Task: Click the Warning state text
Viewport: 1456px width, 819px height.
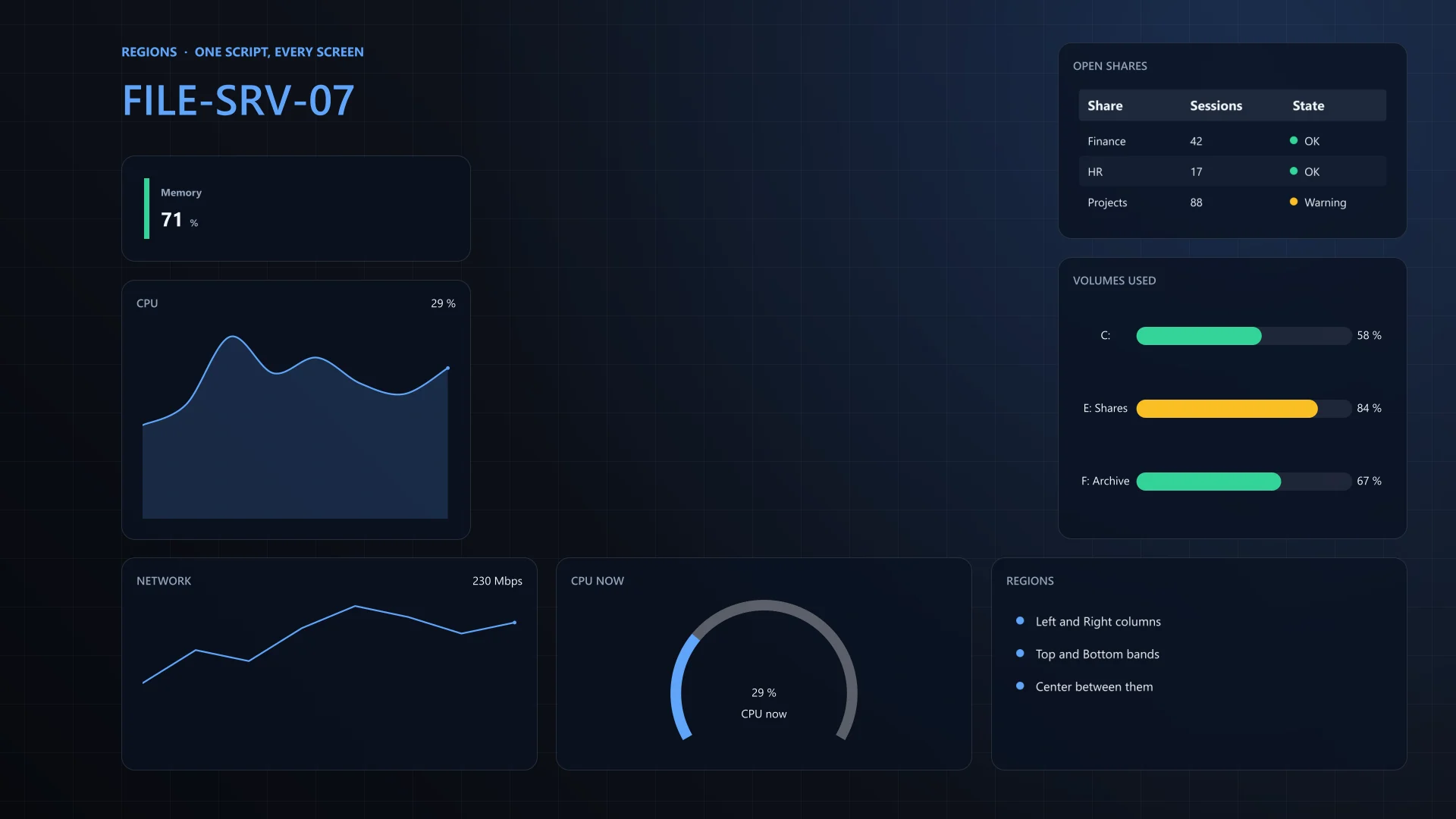Action: [x=1325, y=202]
